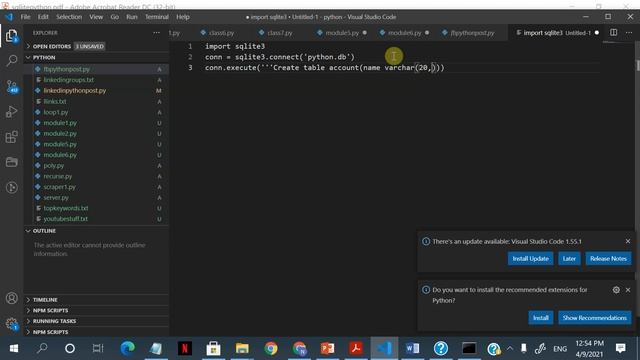This screenshot has height=360, width=640.
Task: Open the Extensions view
Action: click(11, 137)
